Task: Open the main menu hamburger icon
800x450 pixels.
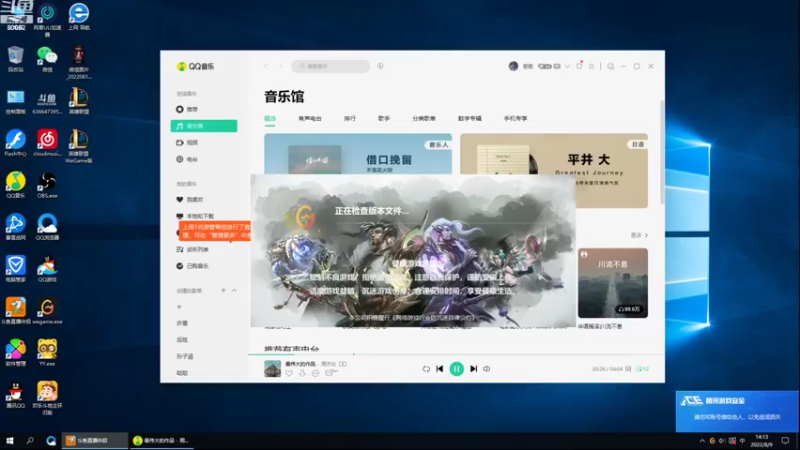Action: (591, 66)
